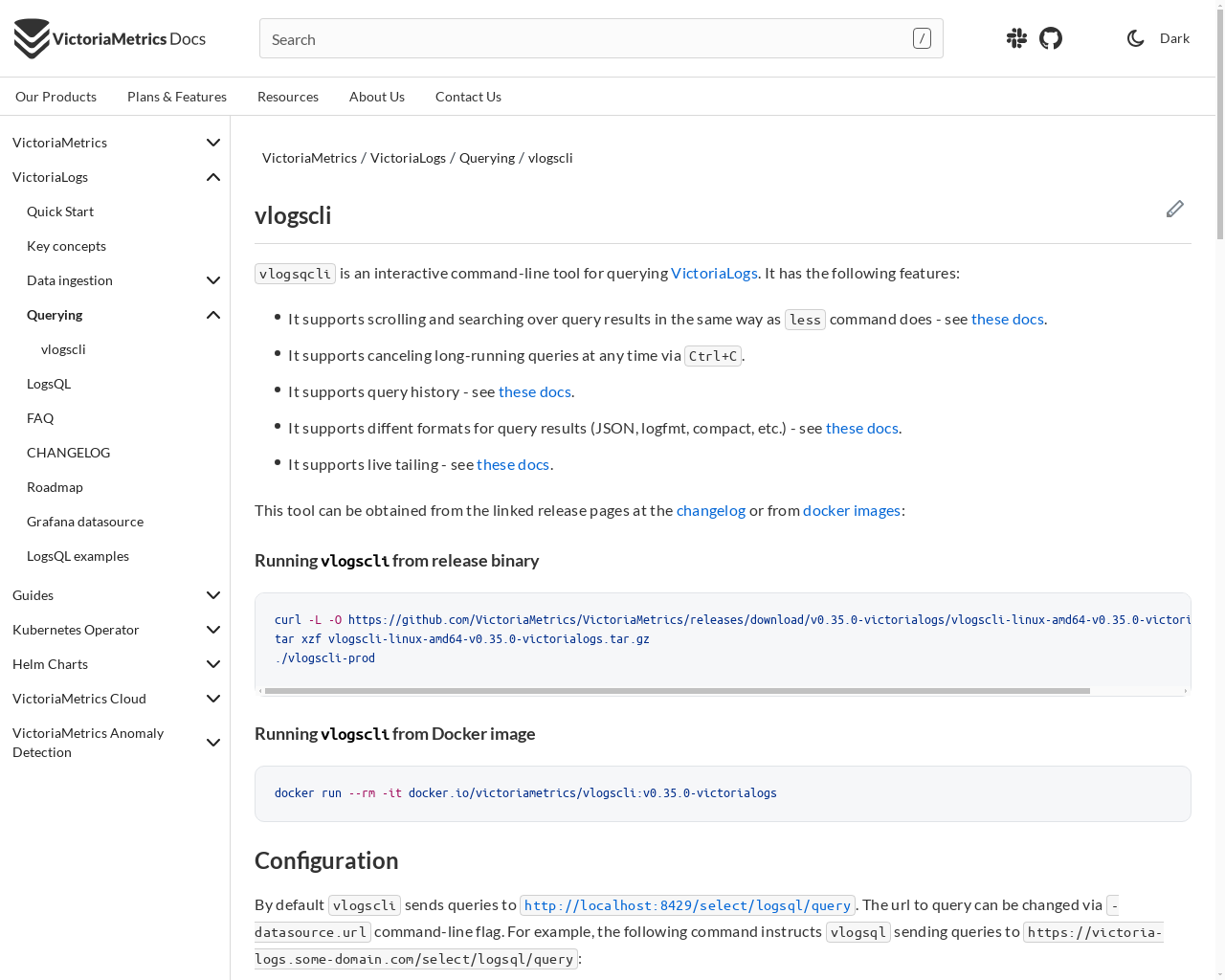Open CHANGELOG in sidebar
1225x980 pixels.
pyautogui.click(x=68, y=453)
